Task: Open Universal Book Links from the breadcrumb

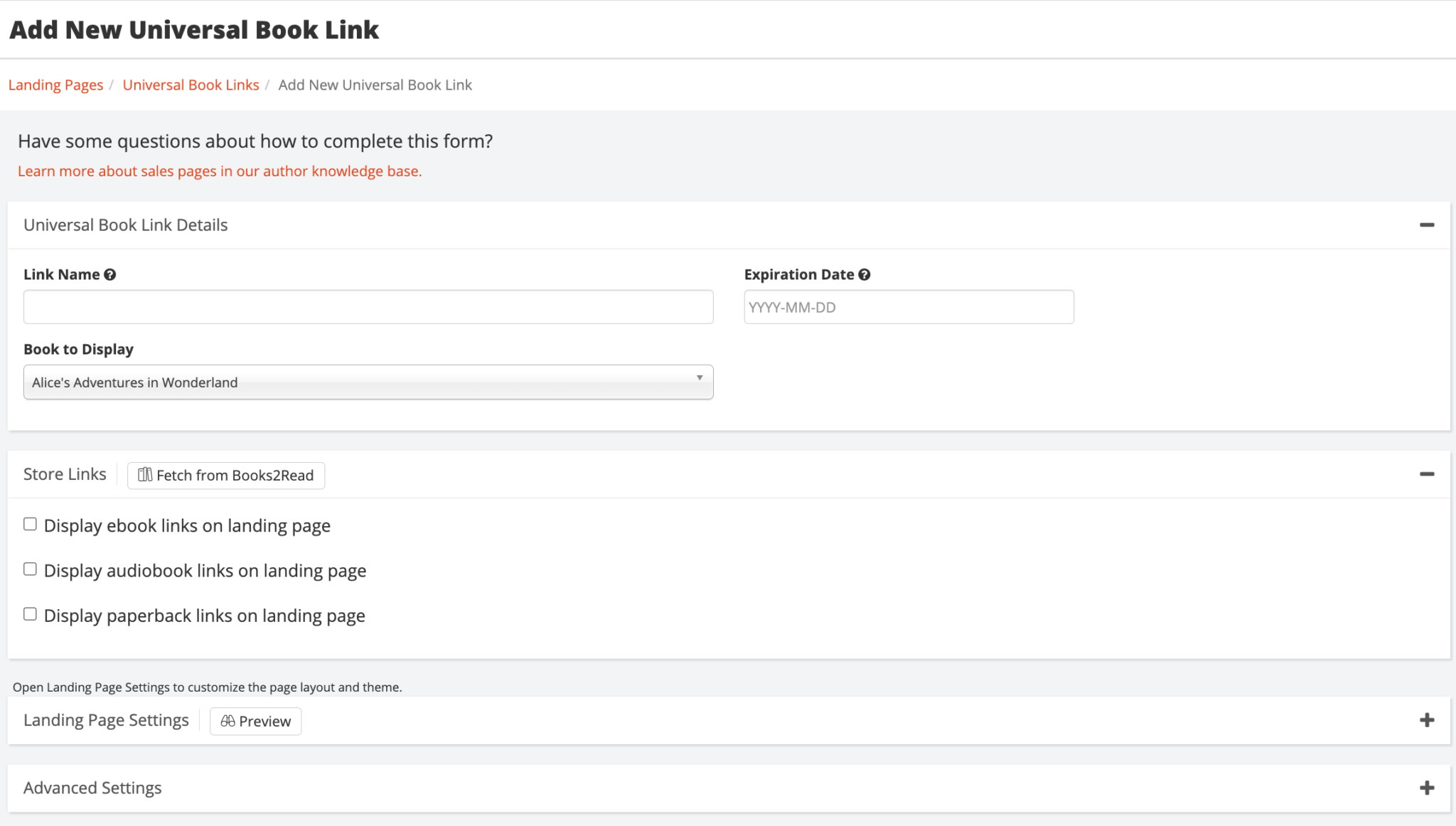Action: (191, 85)
